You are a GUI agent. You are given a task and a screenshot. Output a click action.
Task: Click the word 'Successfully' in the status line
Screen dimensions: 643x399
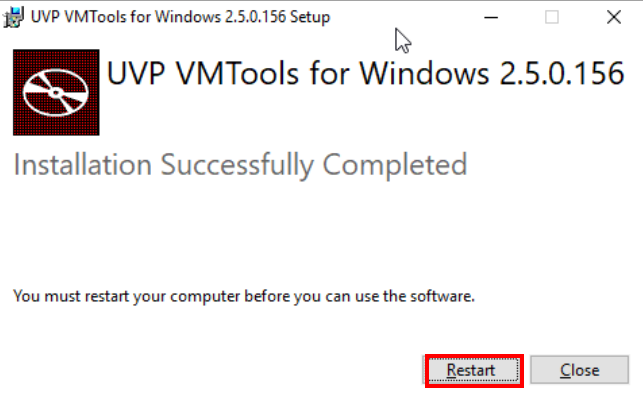click(x=237, y=165)
